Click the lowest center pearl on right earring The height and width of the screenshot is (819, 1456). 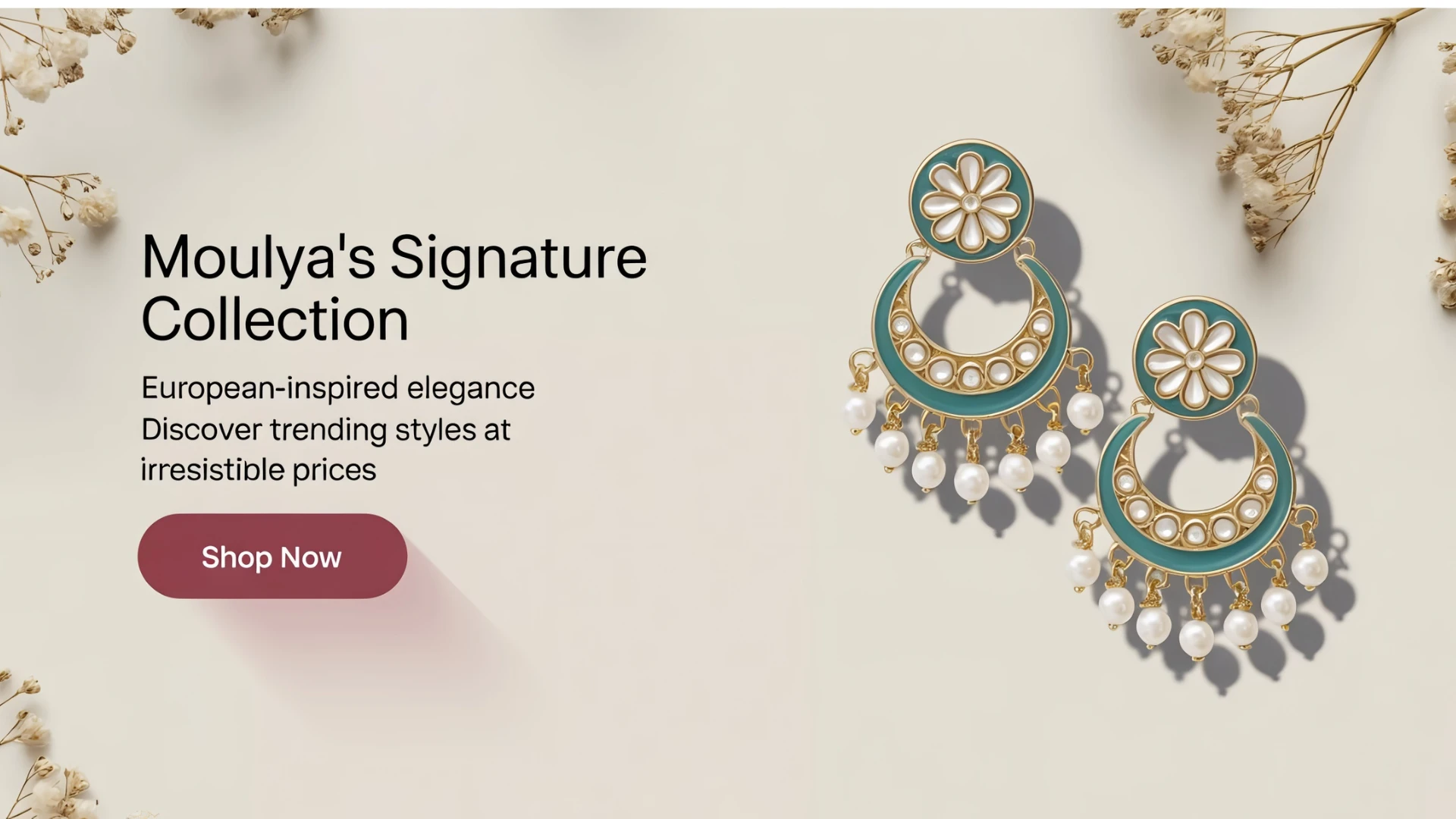click(x=1196, y=639)
